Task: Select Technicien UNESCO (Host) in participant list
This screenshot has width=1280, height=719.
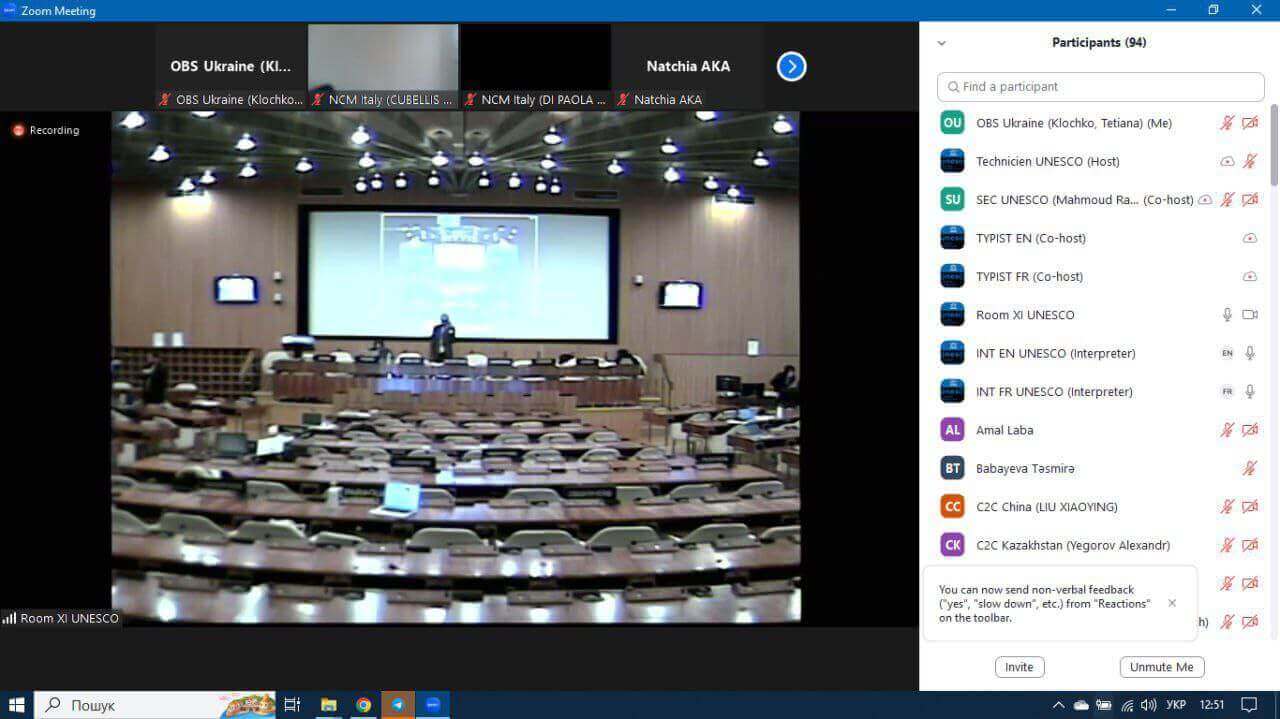Action: [1047, 161]
